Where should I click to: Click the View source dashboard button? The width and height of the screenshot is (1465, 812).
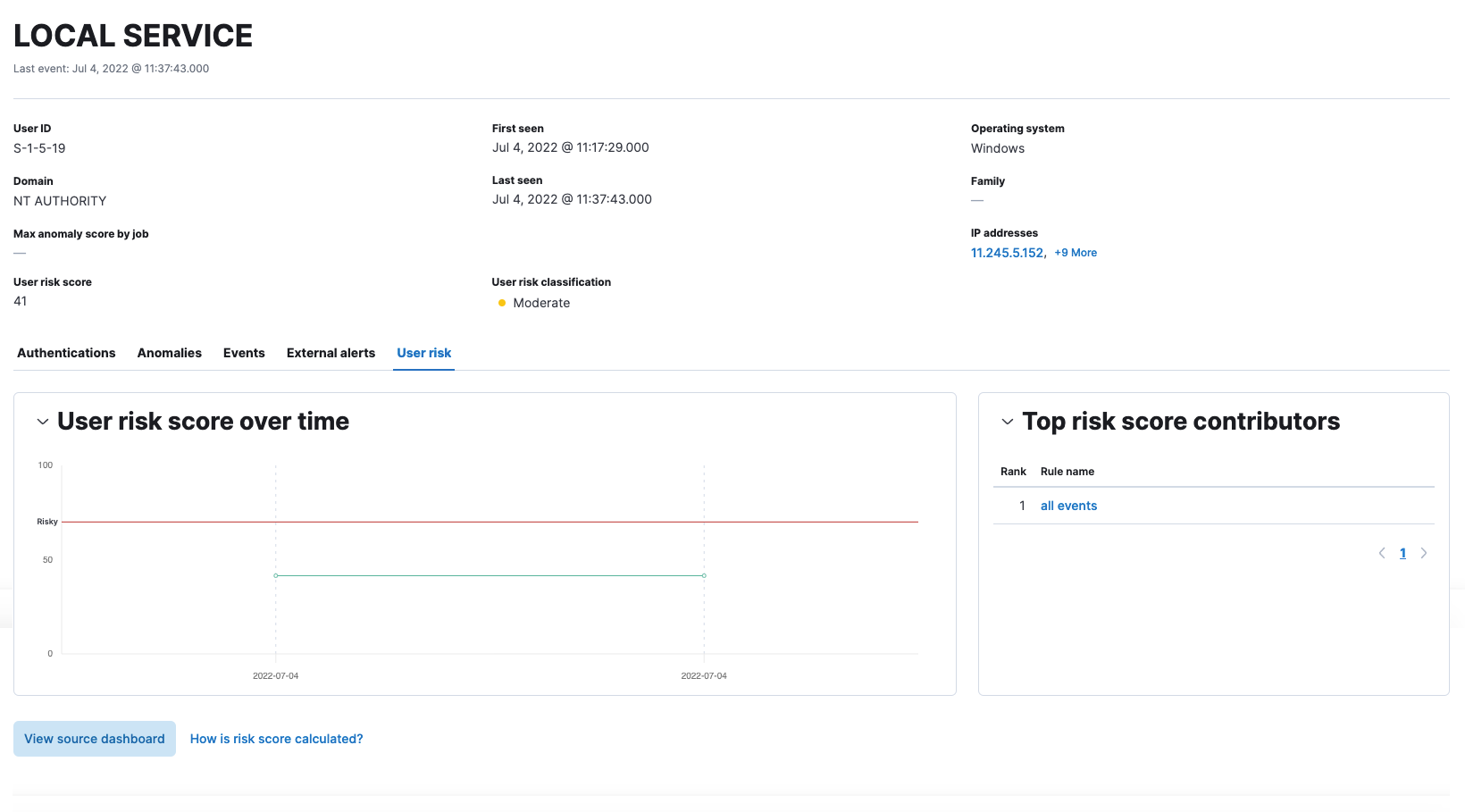coord(94,739)
